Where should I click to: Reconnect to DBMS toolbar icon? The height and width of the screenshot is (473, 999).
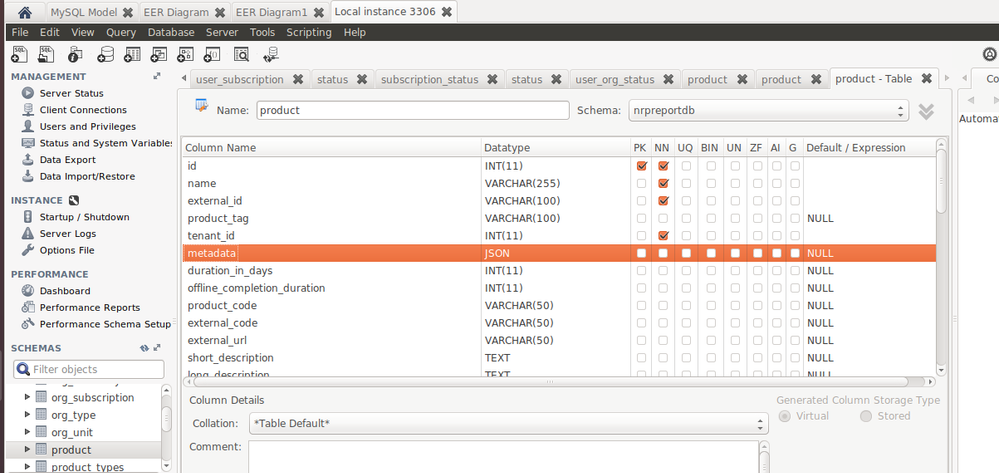point(271,55)
